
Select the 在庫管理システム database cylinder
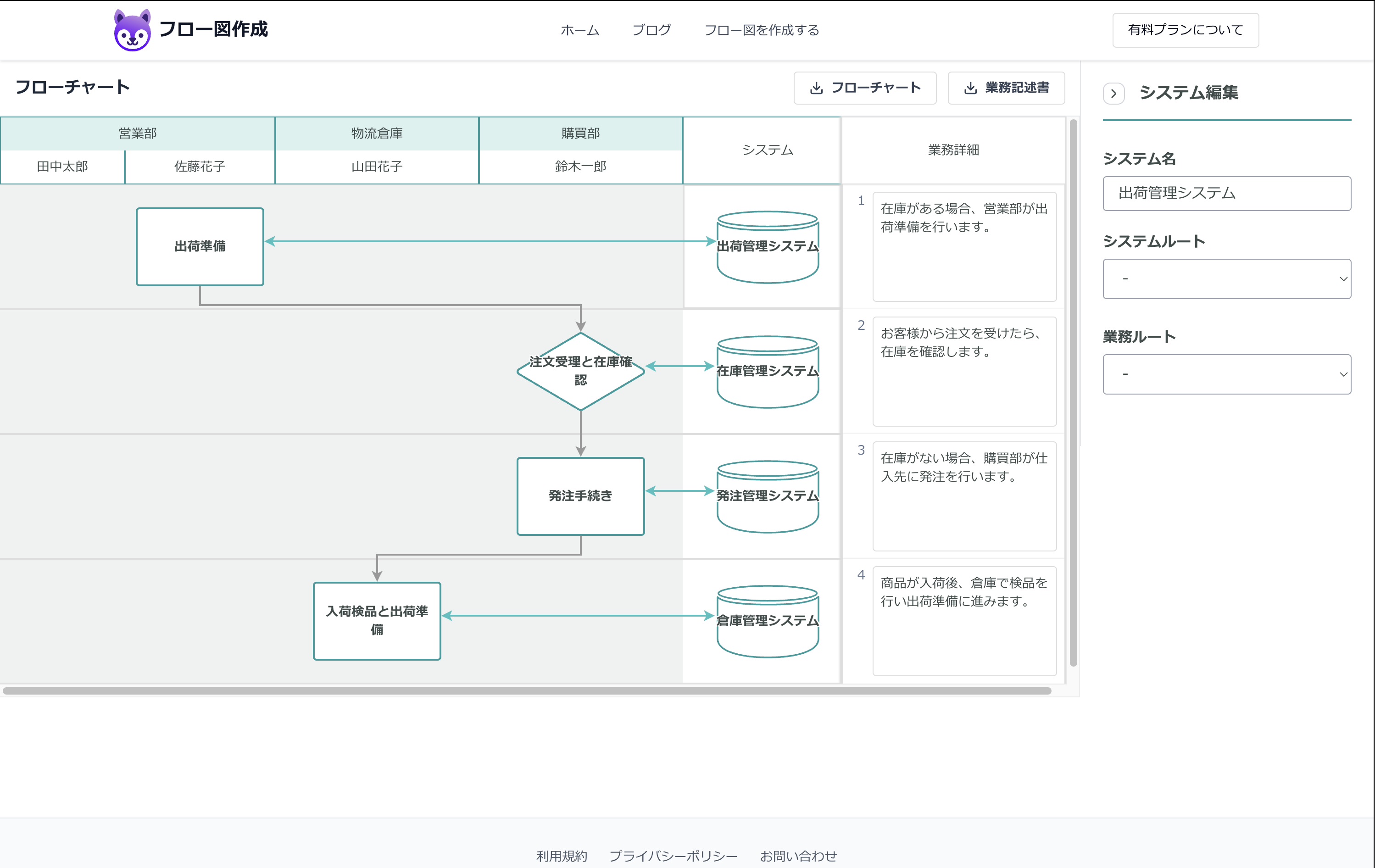(x=768, y=372)
